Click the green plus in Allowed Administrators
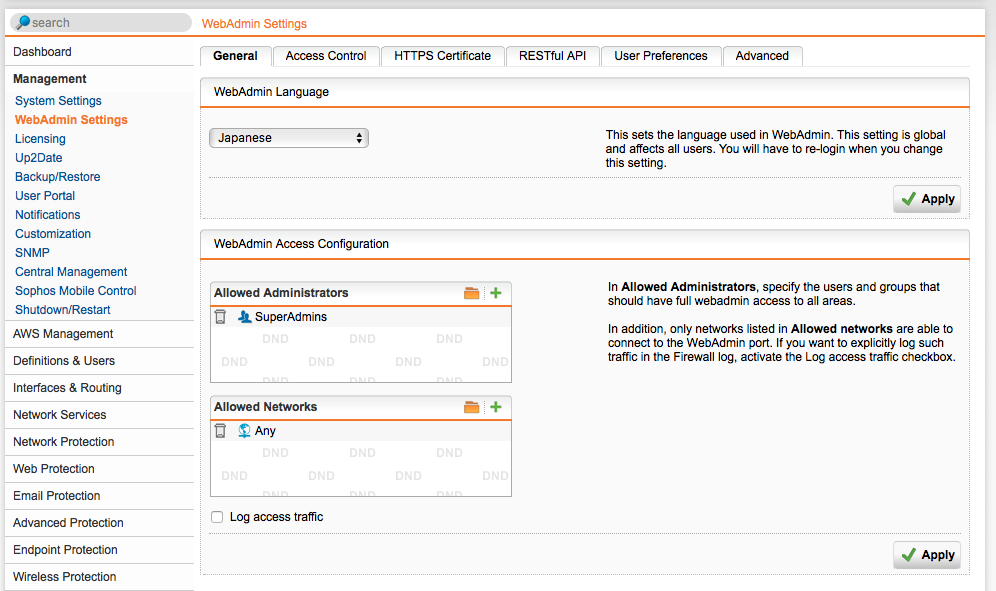The image size is (996, 591). (495, 293)
